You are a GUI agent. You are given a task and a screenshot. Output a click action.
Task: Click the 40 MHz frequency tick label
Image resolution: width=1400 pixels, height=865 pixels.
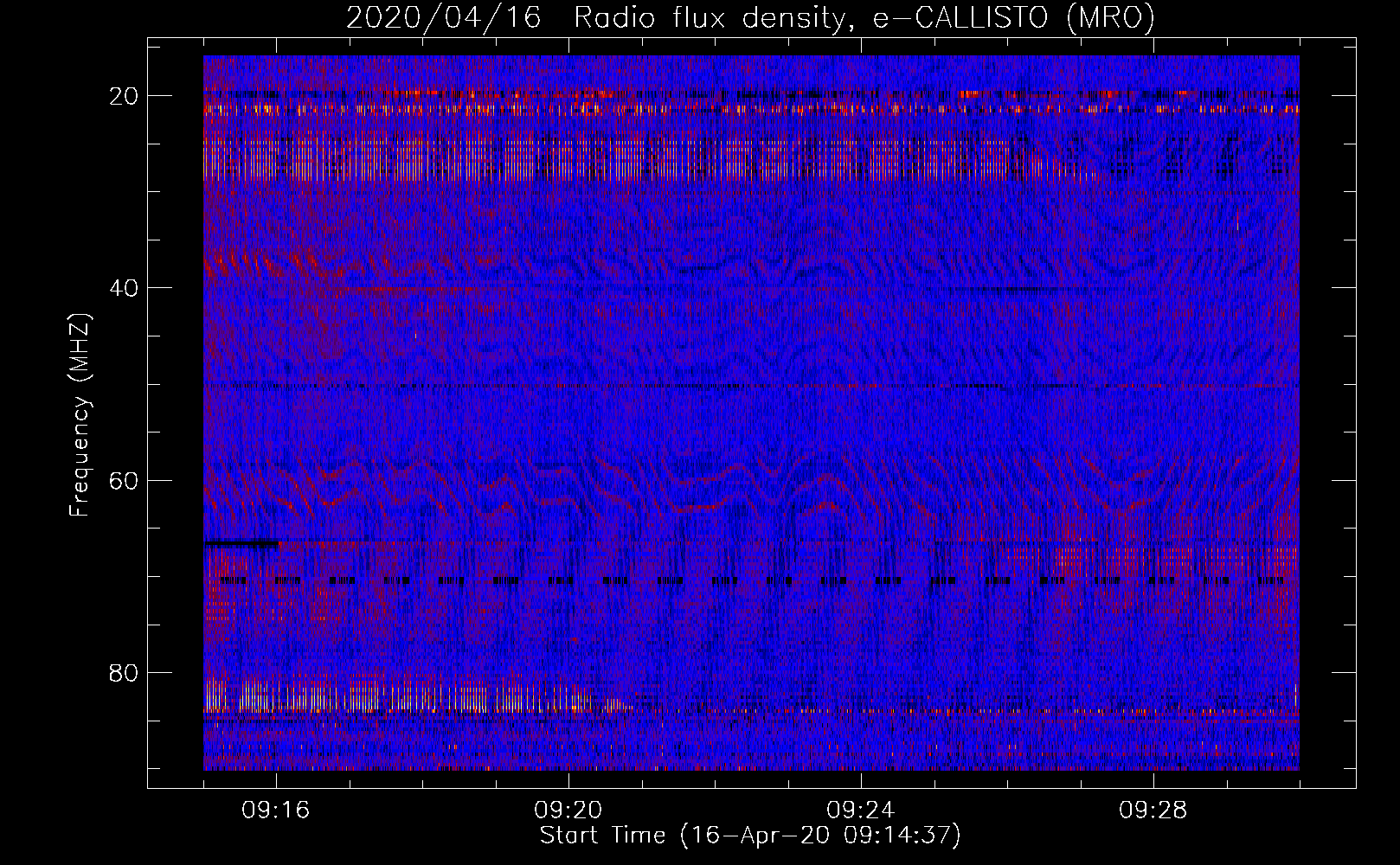click(x=124, y=288)
